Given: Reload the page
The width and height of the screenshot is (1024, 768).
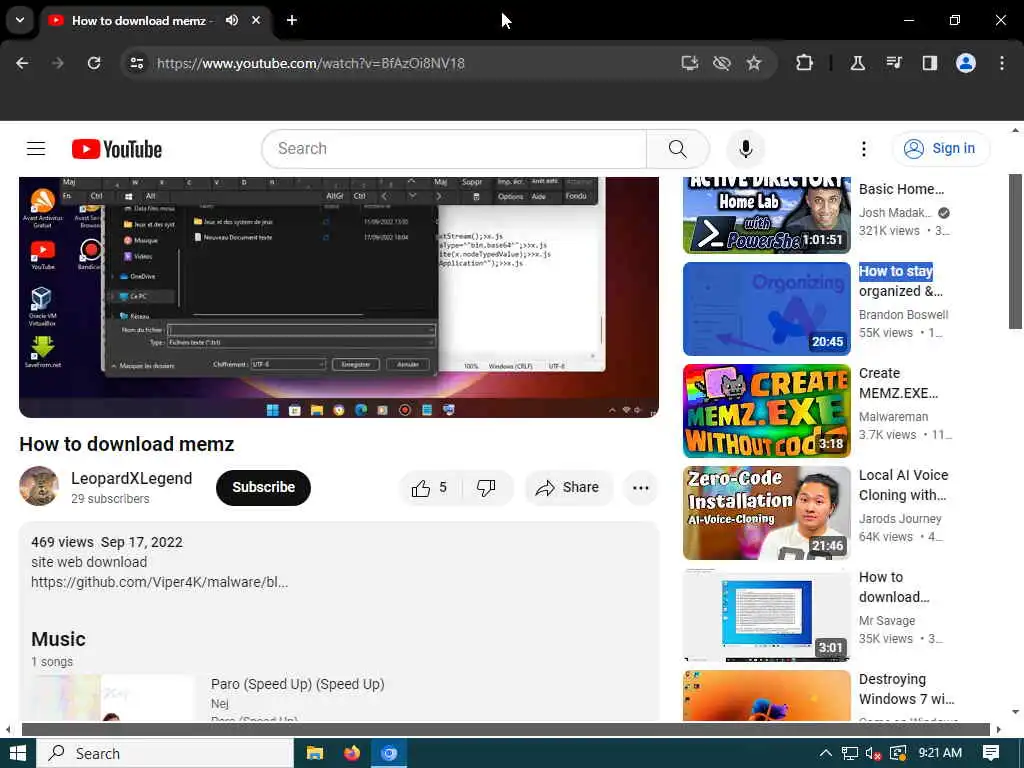Looking at the screenshot, I should point(94,63).
